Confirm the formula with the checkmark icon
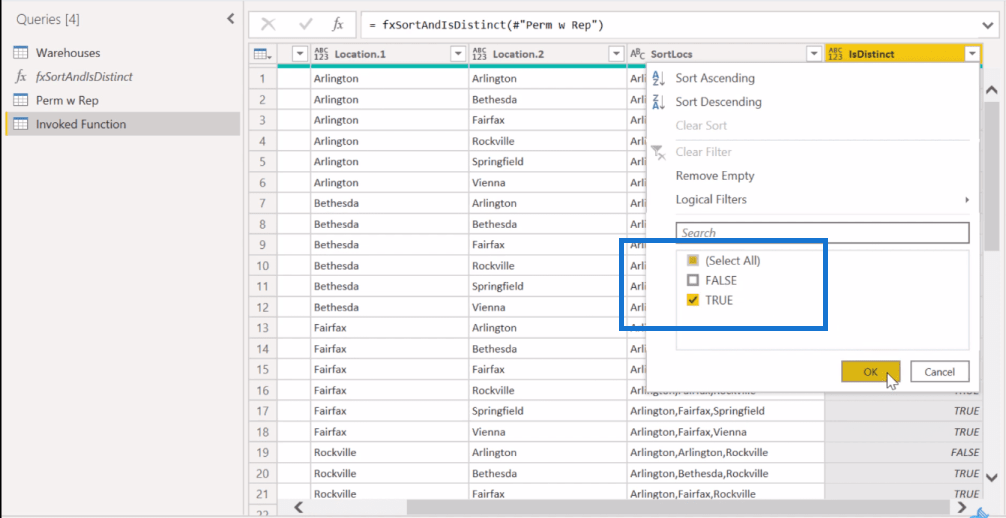Screen dimensions: 1006x518 pyautogui.click(x=305, y=24)
